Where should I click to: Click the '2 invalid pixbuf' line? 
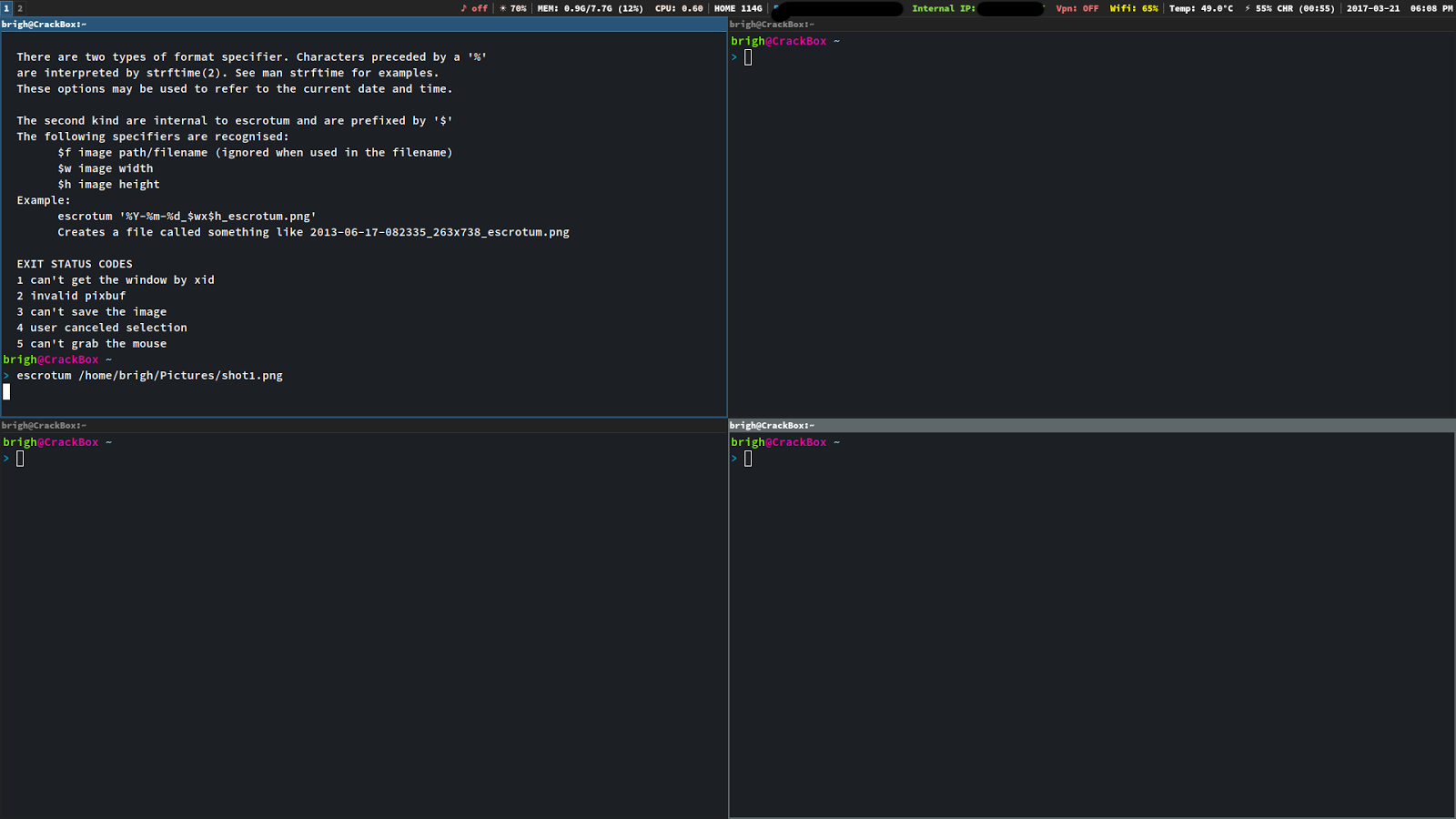tap(71, 296)
